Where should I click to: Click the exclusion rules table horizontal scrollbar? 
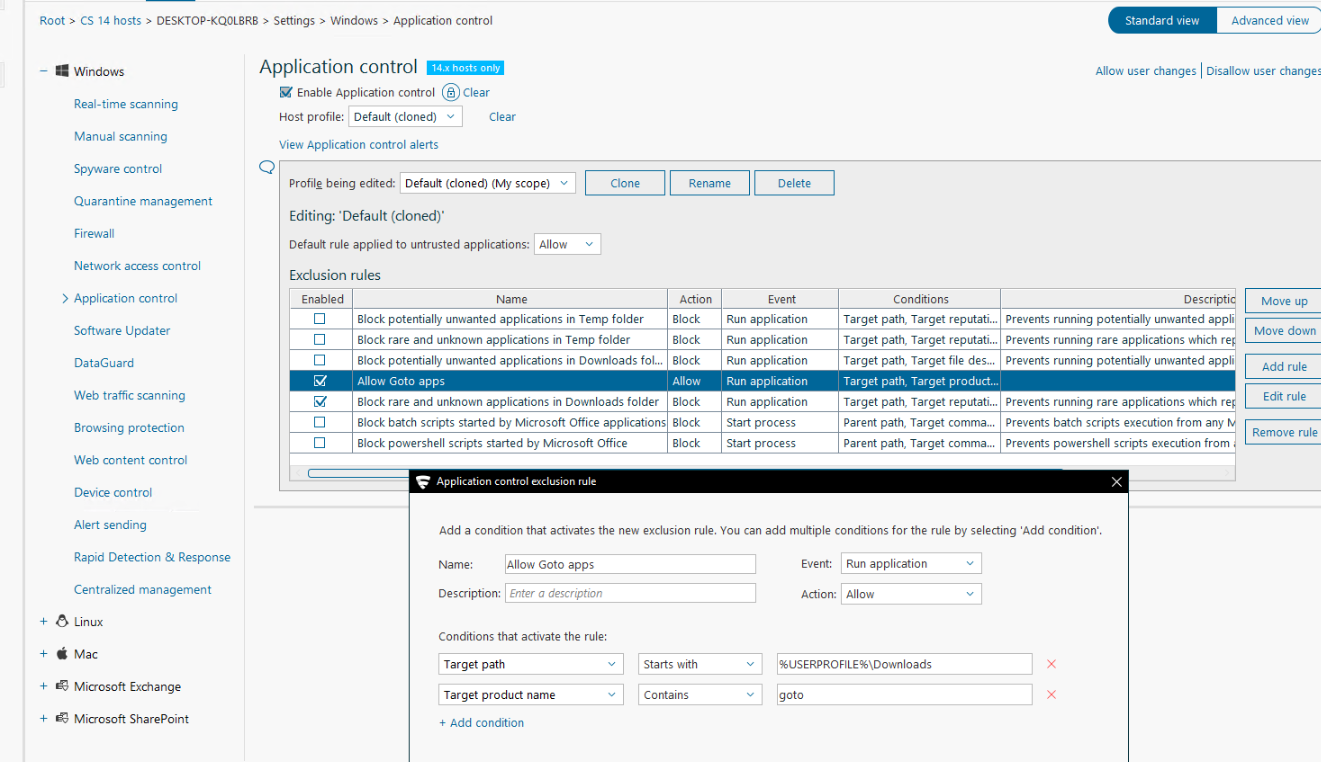(685, 473)
